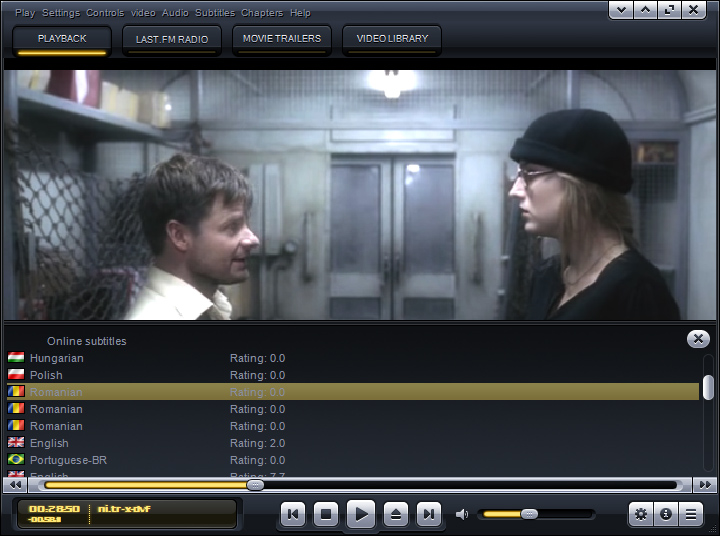Click the Online subtitles heading
The image size is (720, 536).
pos(86,341)
